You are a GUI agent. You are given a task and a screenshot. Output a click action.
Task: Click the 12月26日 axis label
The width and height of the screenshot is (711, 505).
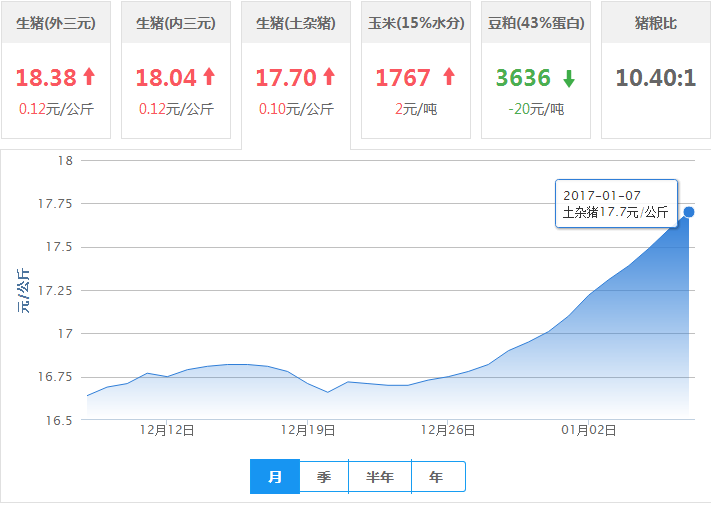(x=448, y=430)
